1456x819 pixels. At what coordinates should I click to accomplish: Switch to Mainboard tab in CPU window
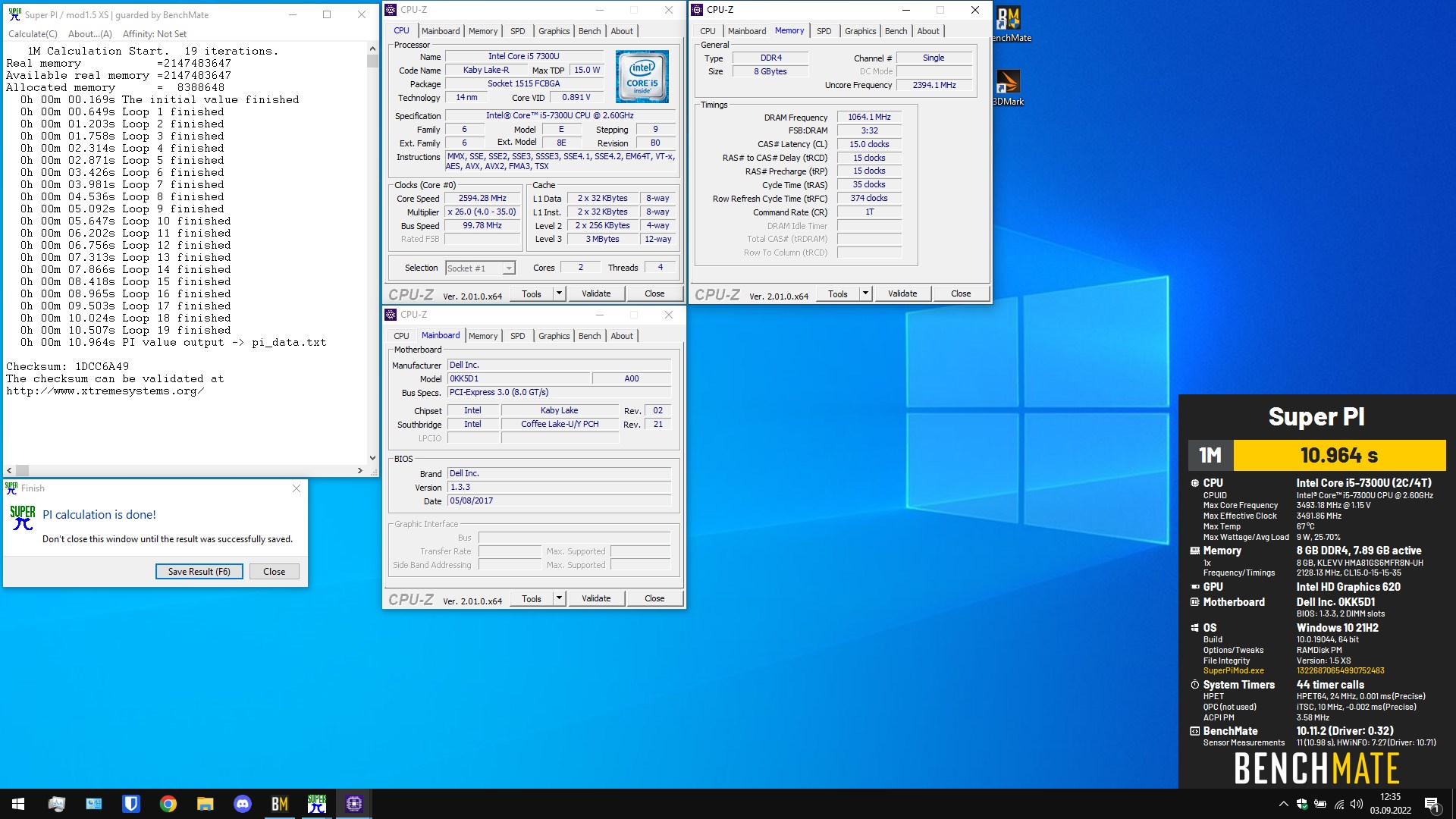coord(441,31)
